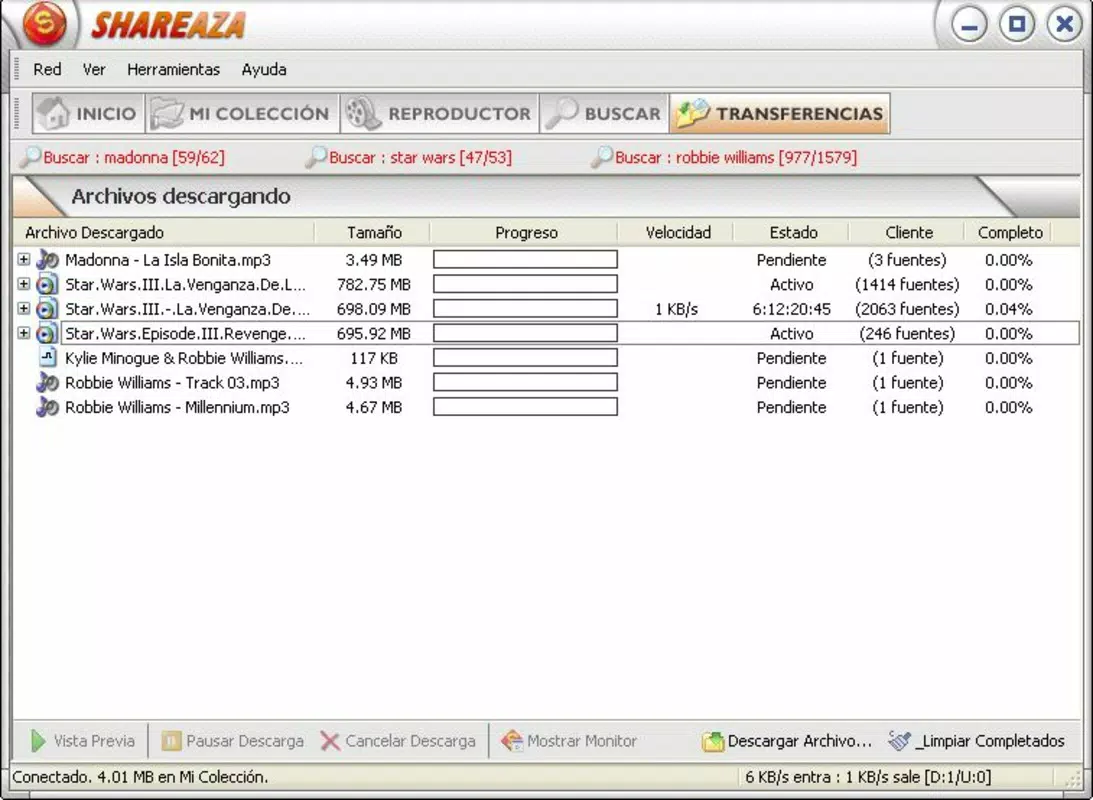The image size is (1093, 800).
Task: Click the Mostrar Monitor icon
Action: pos(512,741)
